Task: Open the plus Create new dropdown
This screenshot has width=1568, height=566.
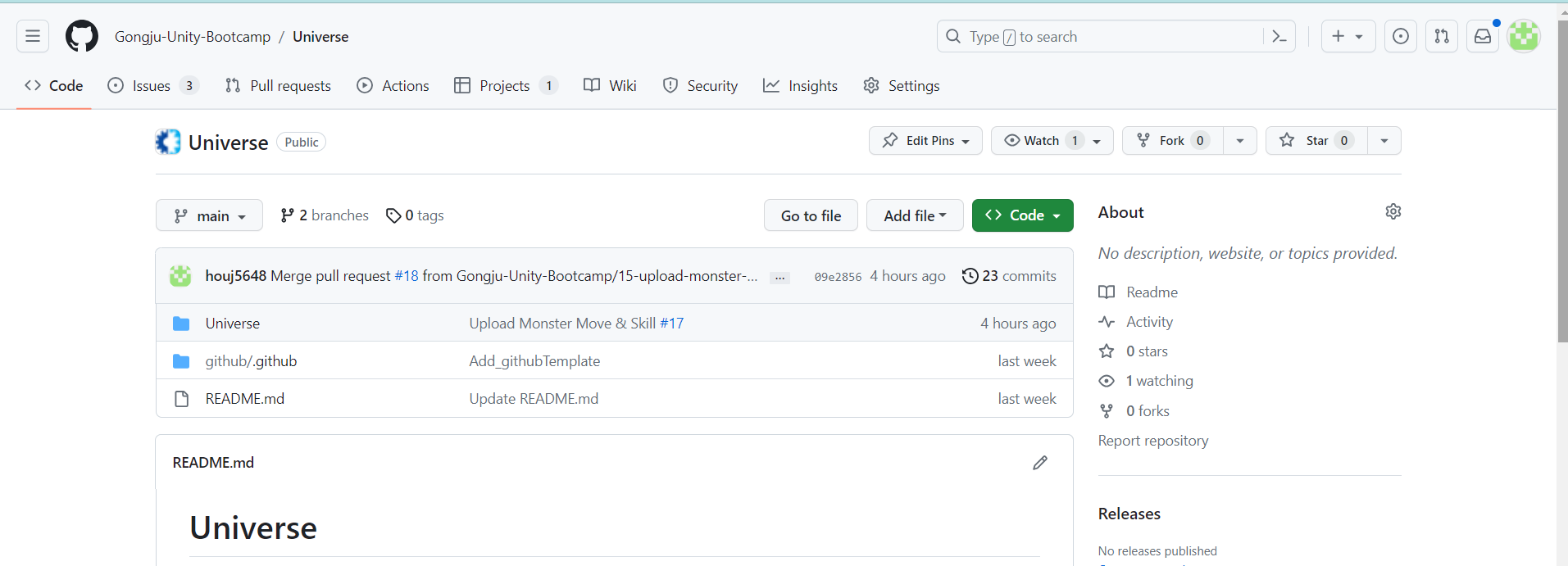Action: [x=1348, y=36]
